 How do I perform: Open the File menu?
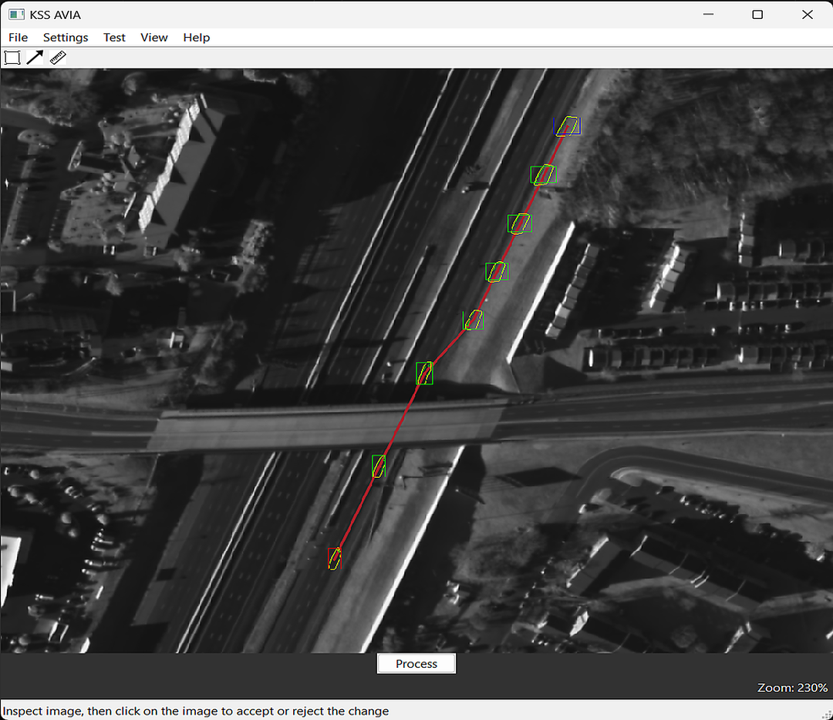[x=18, y=37]
